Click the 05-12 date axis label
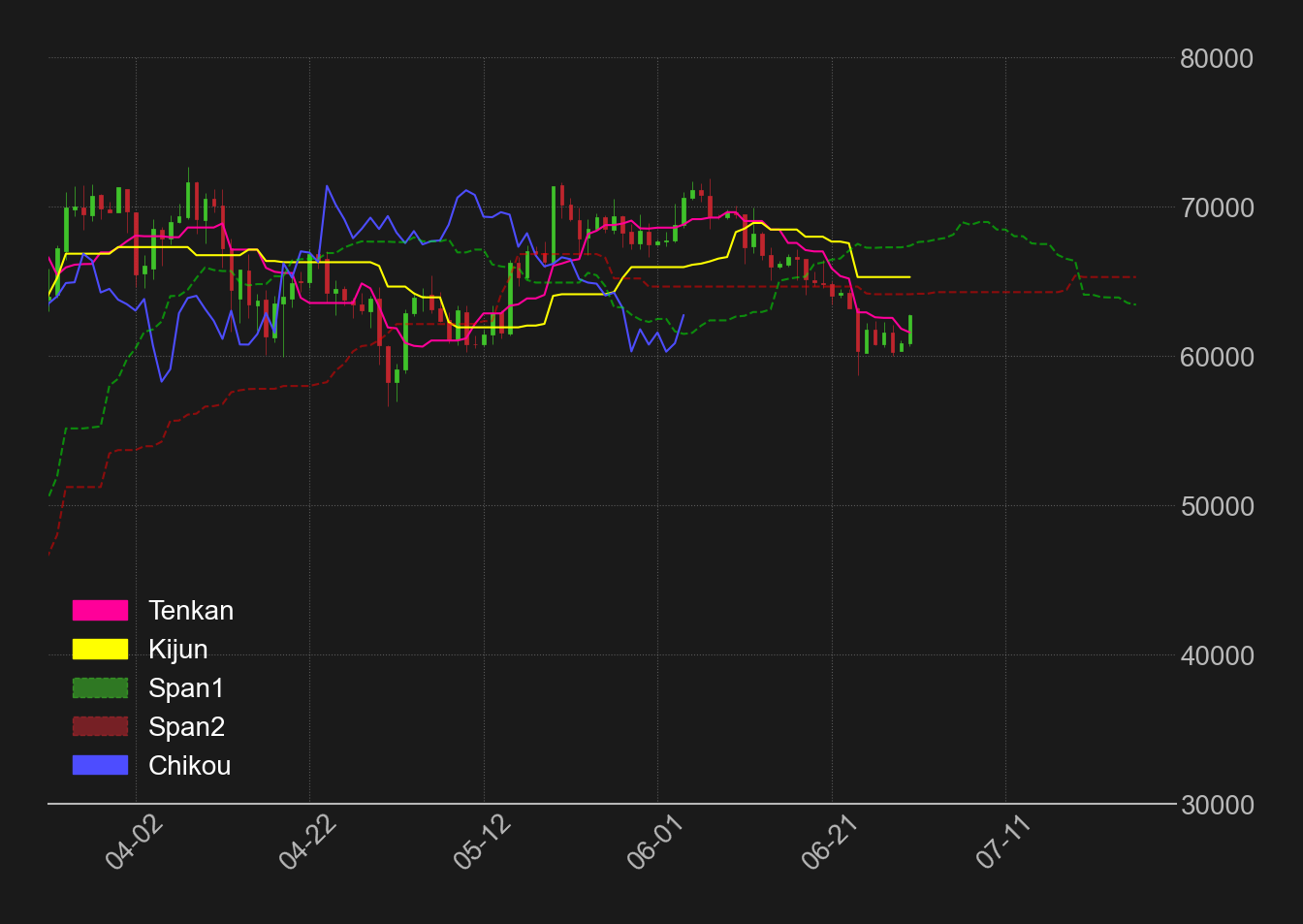The height and width of the screenshot is (924, 1303). point(482,842)
